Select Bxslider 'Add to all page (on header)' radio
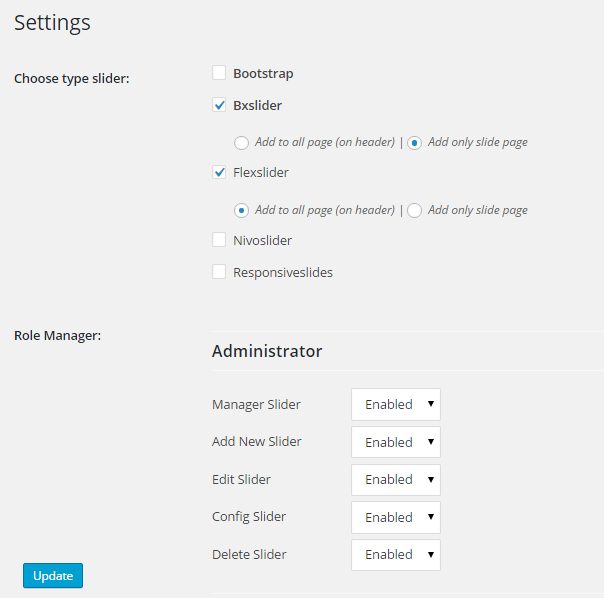This screenshot has height=598, width=604. [241, 142]
